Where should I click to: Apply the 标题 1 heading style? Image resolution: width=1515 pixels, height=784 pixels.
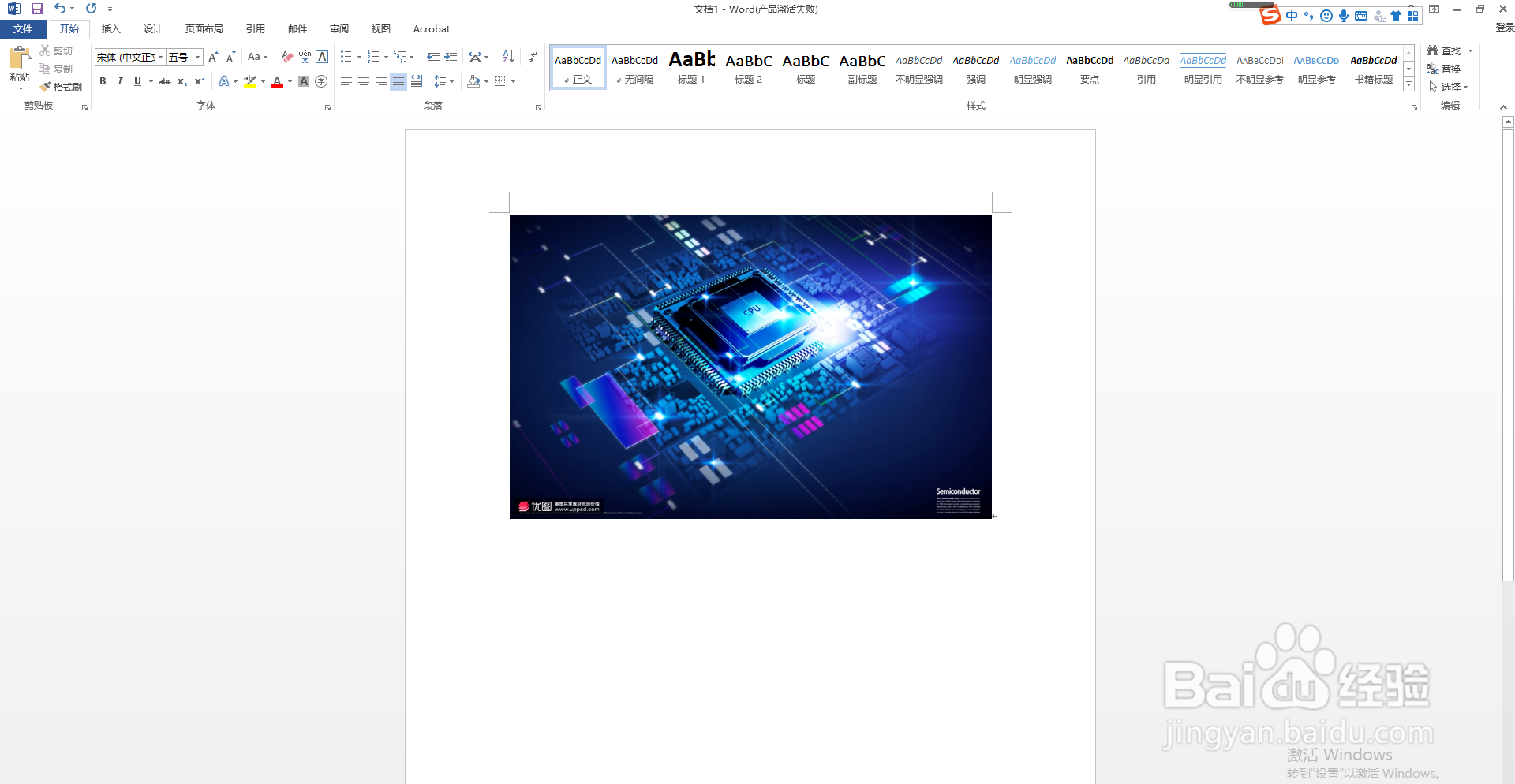[x=692, y=67]
